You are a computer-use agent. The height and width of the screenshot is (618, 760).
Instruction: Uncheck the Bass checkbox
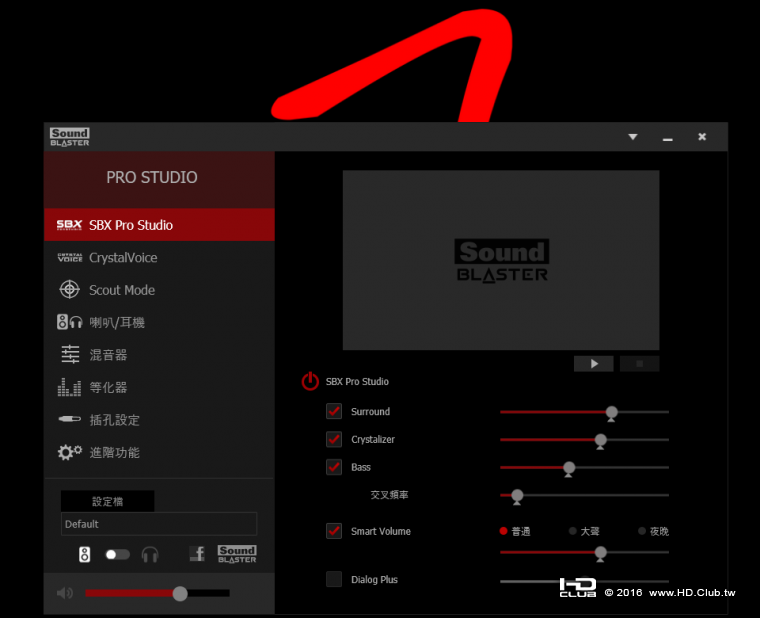(334, 467)
